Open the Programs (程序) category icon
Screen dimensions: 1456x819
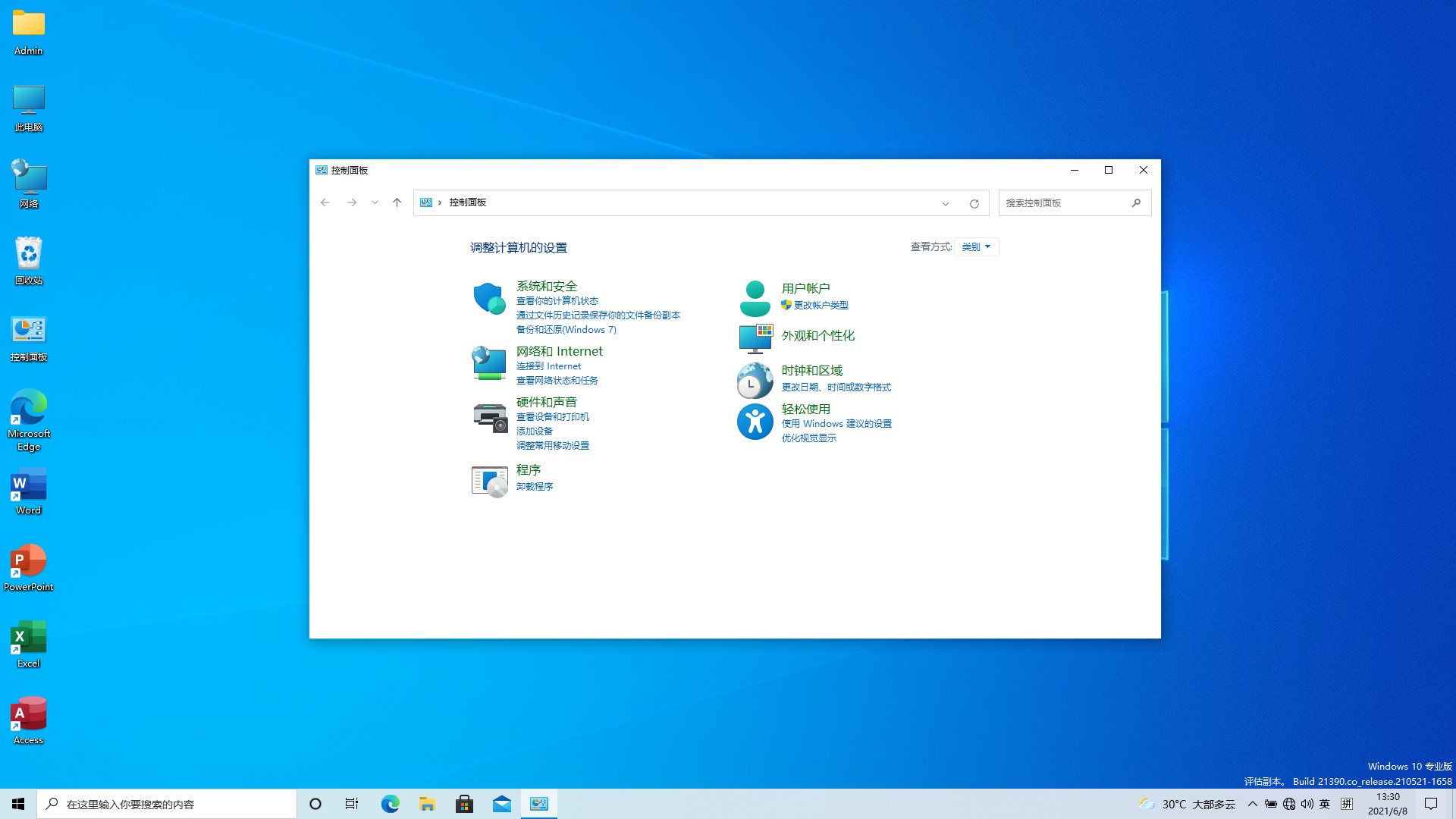489,479
